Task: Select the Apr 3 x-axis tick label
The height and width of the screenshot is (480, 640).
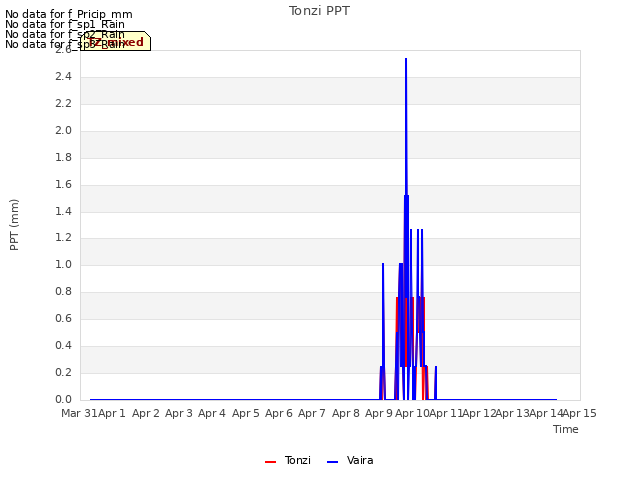Action: coord(179,413)
